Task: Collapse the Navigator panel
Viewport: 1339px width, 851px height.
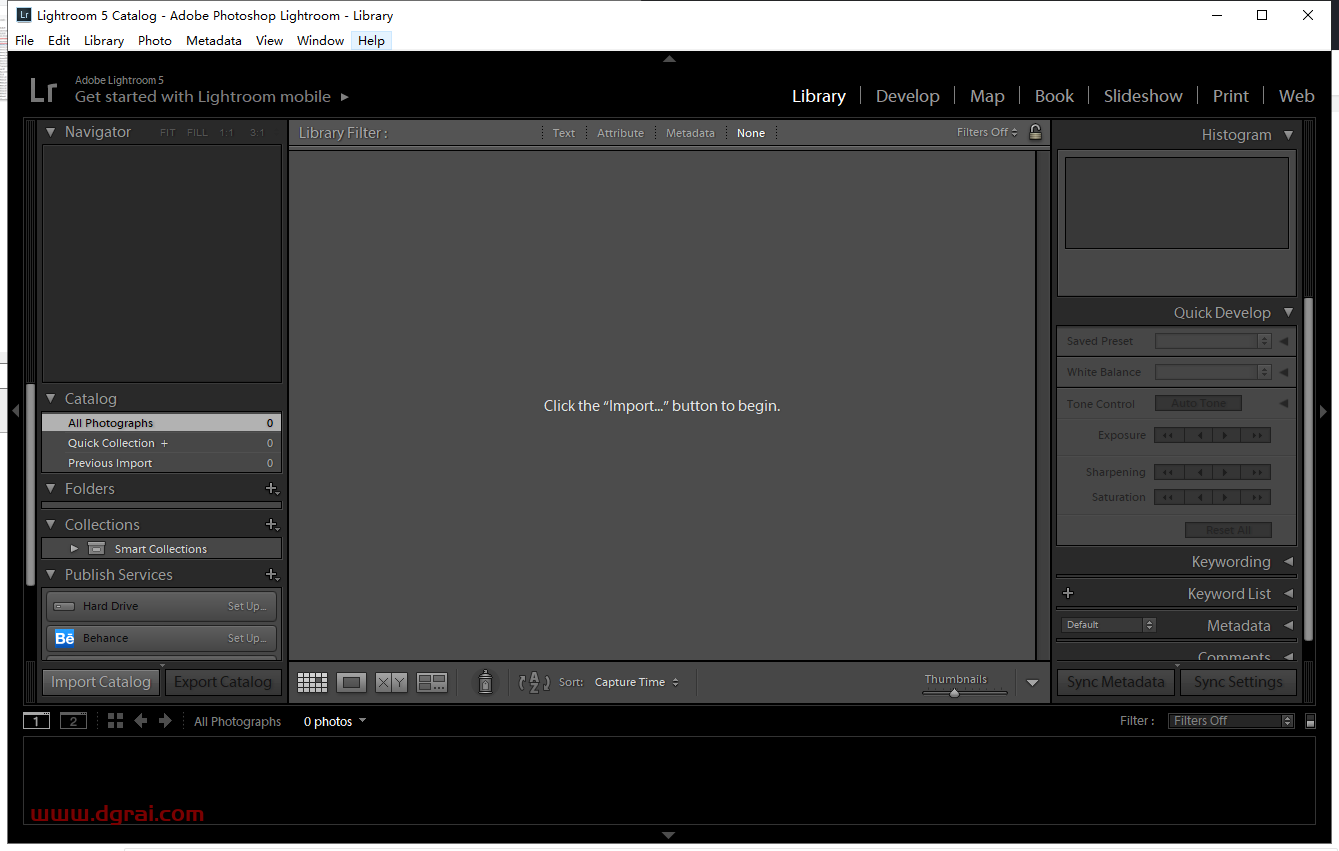Action: 49,131
